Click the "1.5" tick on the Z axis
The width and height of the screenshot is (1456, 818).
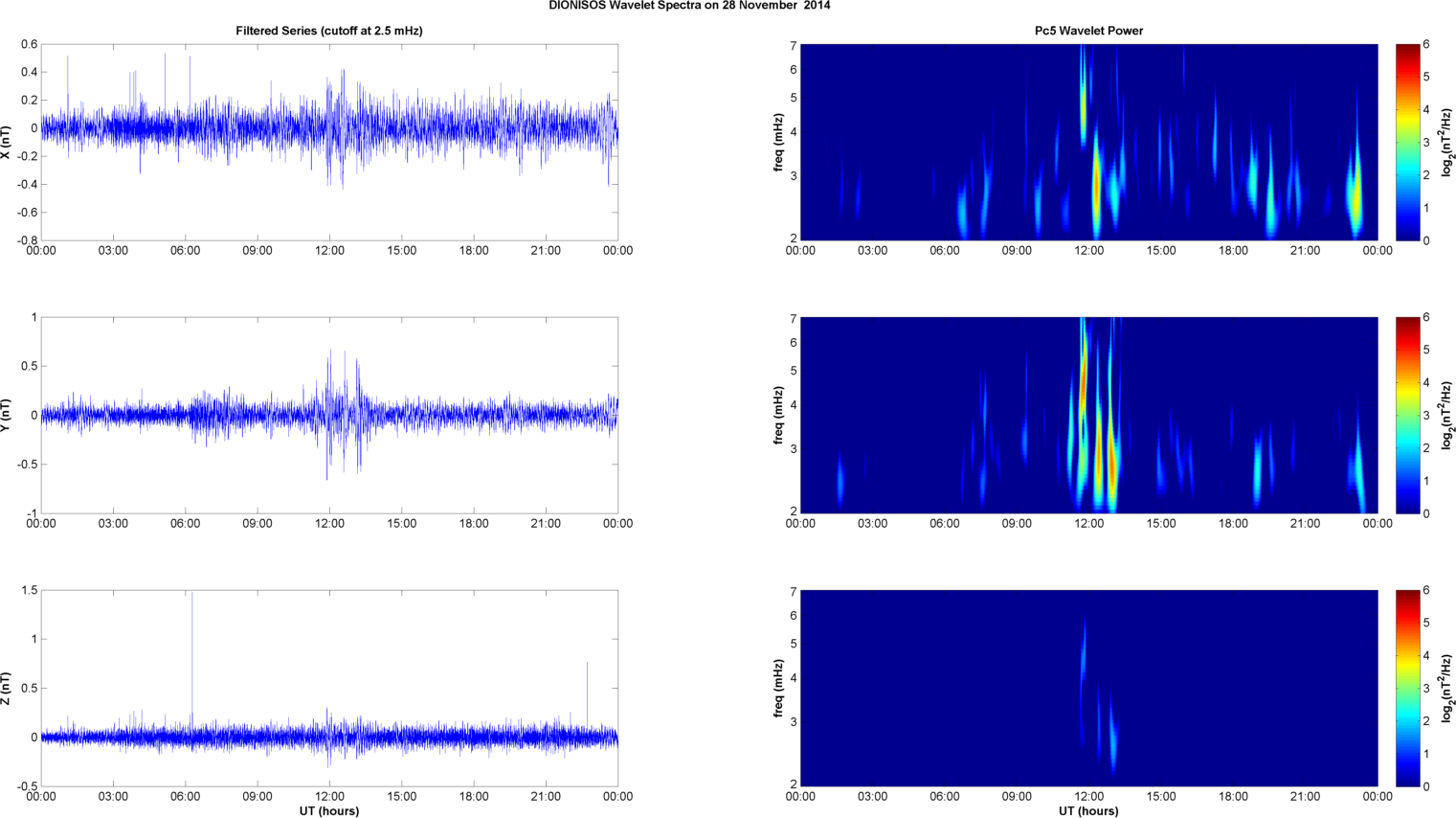click(x=29, y=591)
